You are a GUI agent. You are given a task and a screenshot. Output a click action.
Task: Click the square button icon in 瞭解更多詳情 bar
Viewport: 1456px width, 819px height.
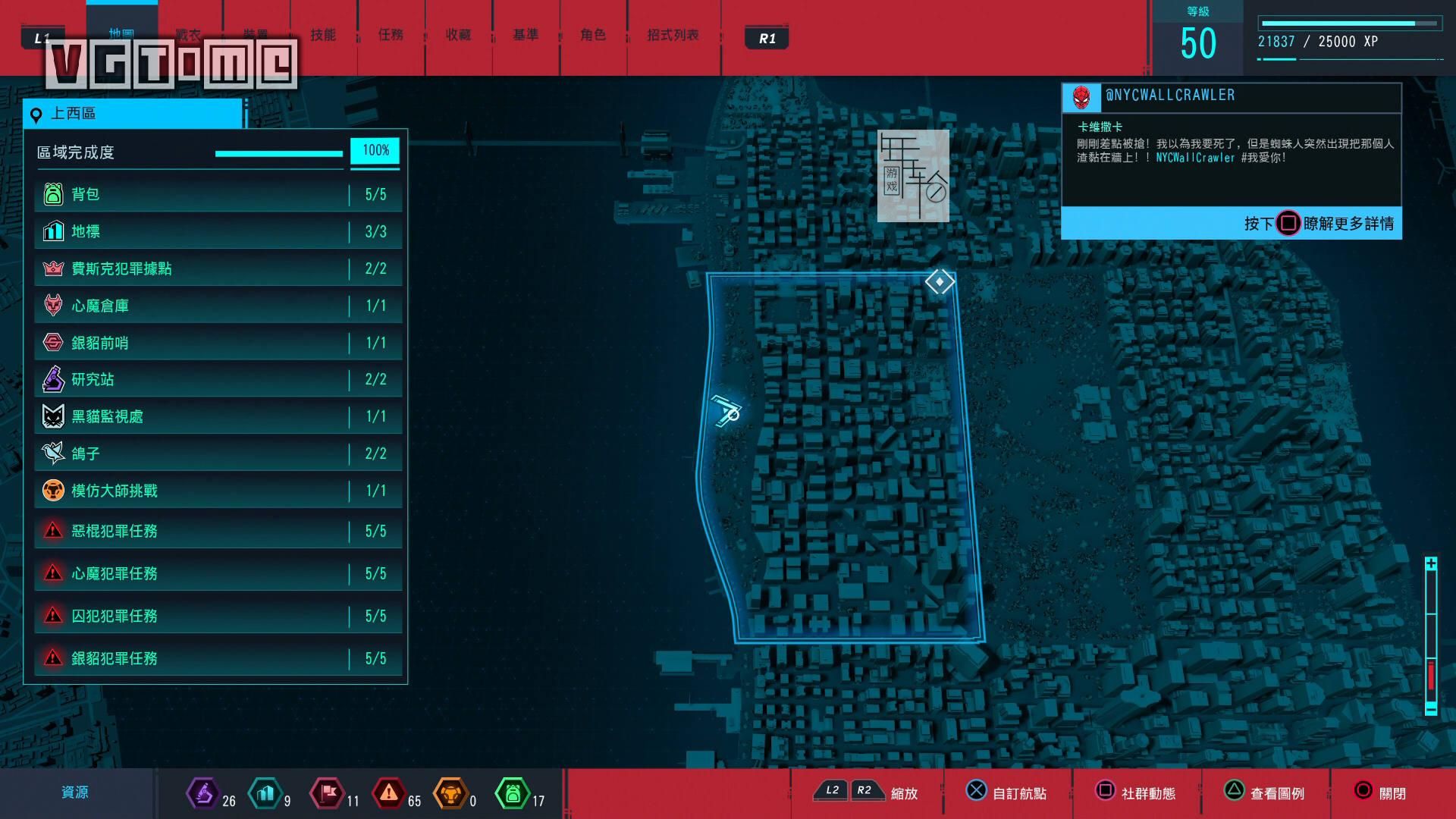1288,223
